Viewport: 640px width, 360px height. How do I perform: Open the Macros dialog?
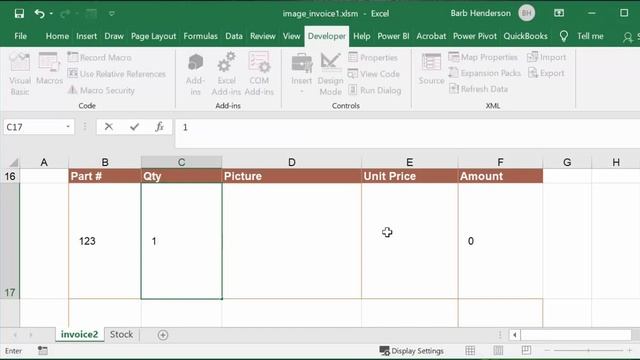[x=49, y=69]
